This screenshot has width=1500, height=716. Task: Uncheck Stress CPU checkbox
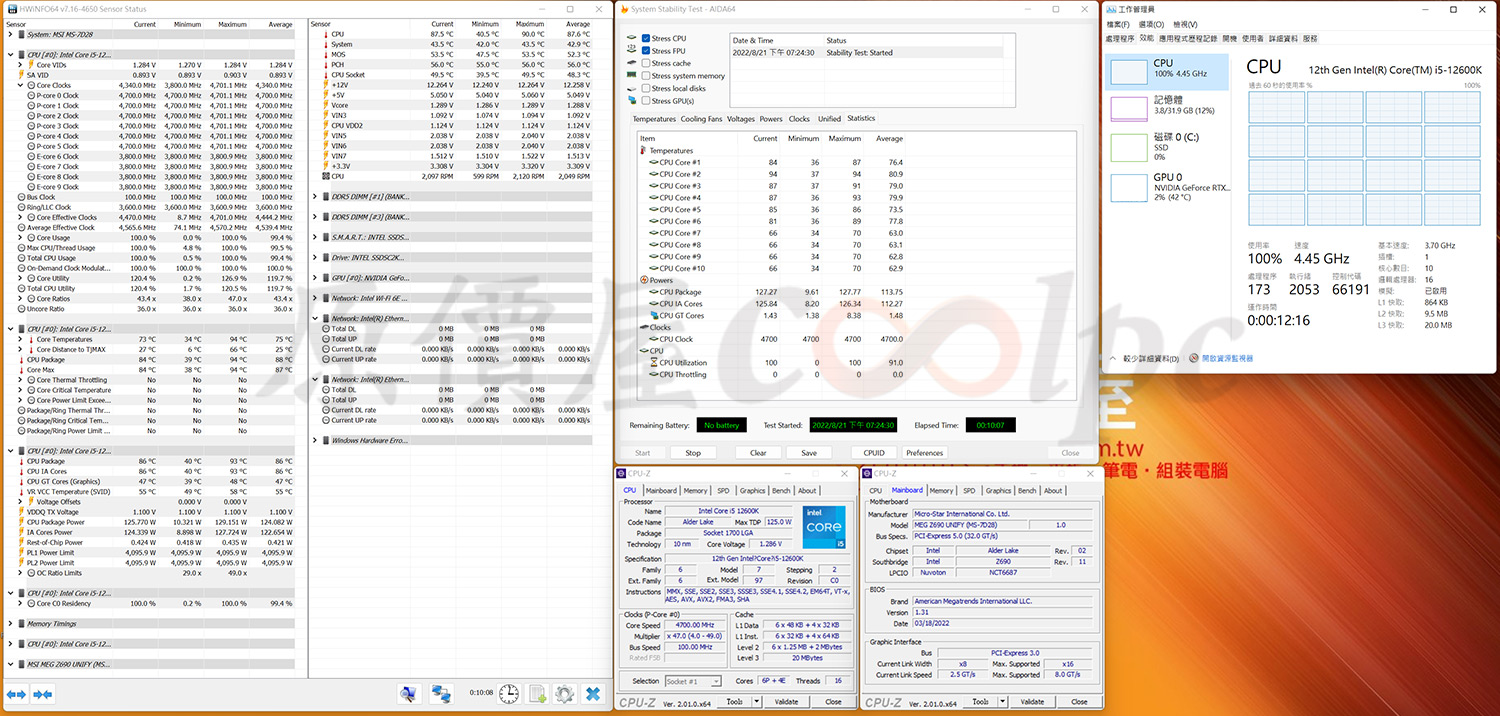(x=646, y=38)
